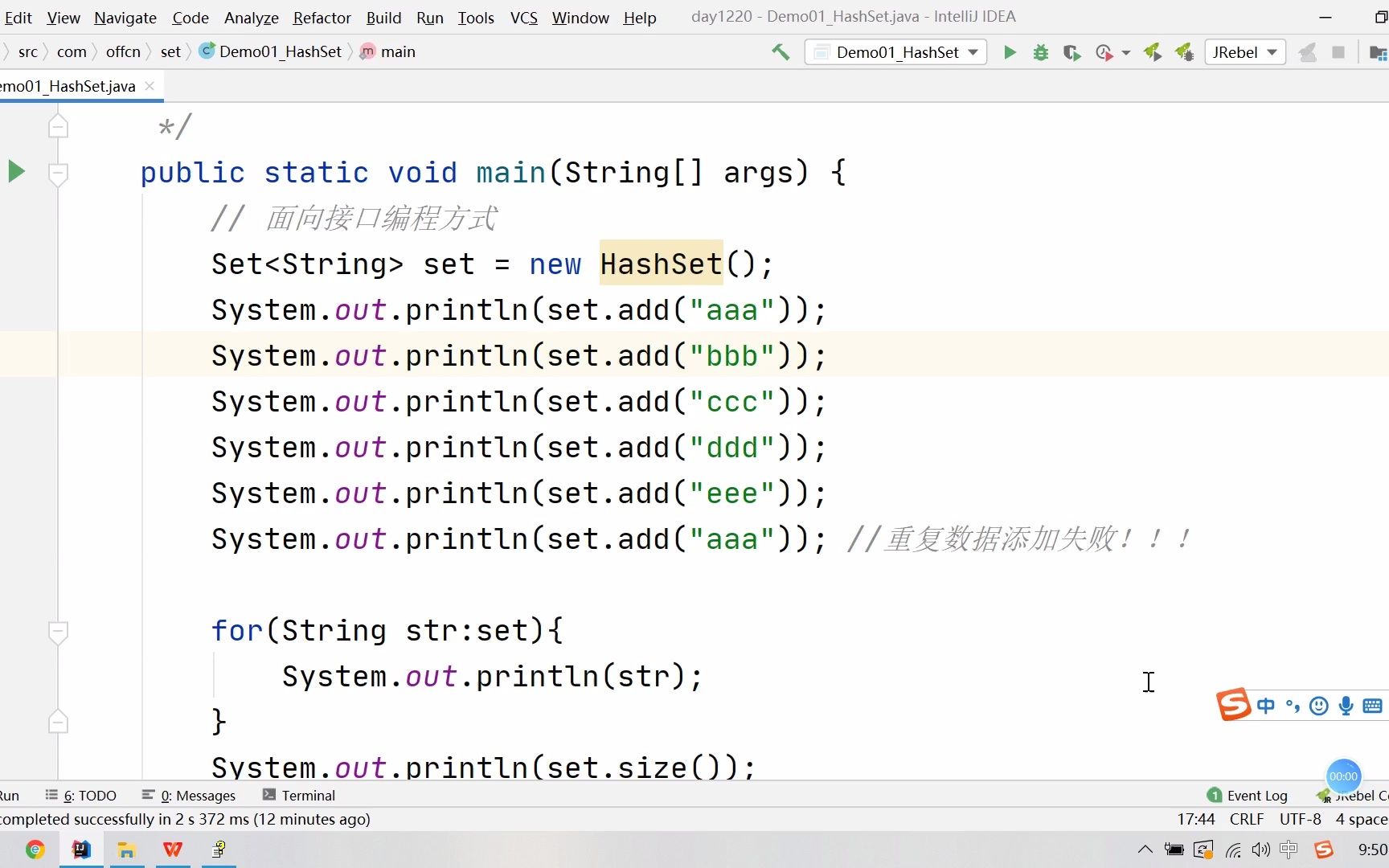The image size is (1389, 868).
Task: Open the Code menu
Action: 191,18
